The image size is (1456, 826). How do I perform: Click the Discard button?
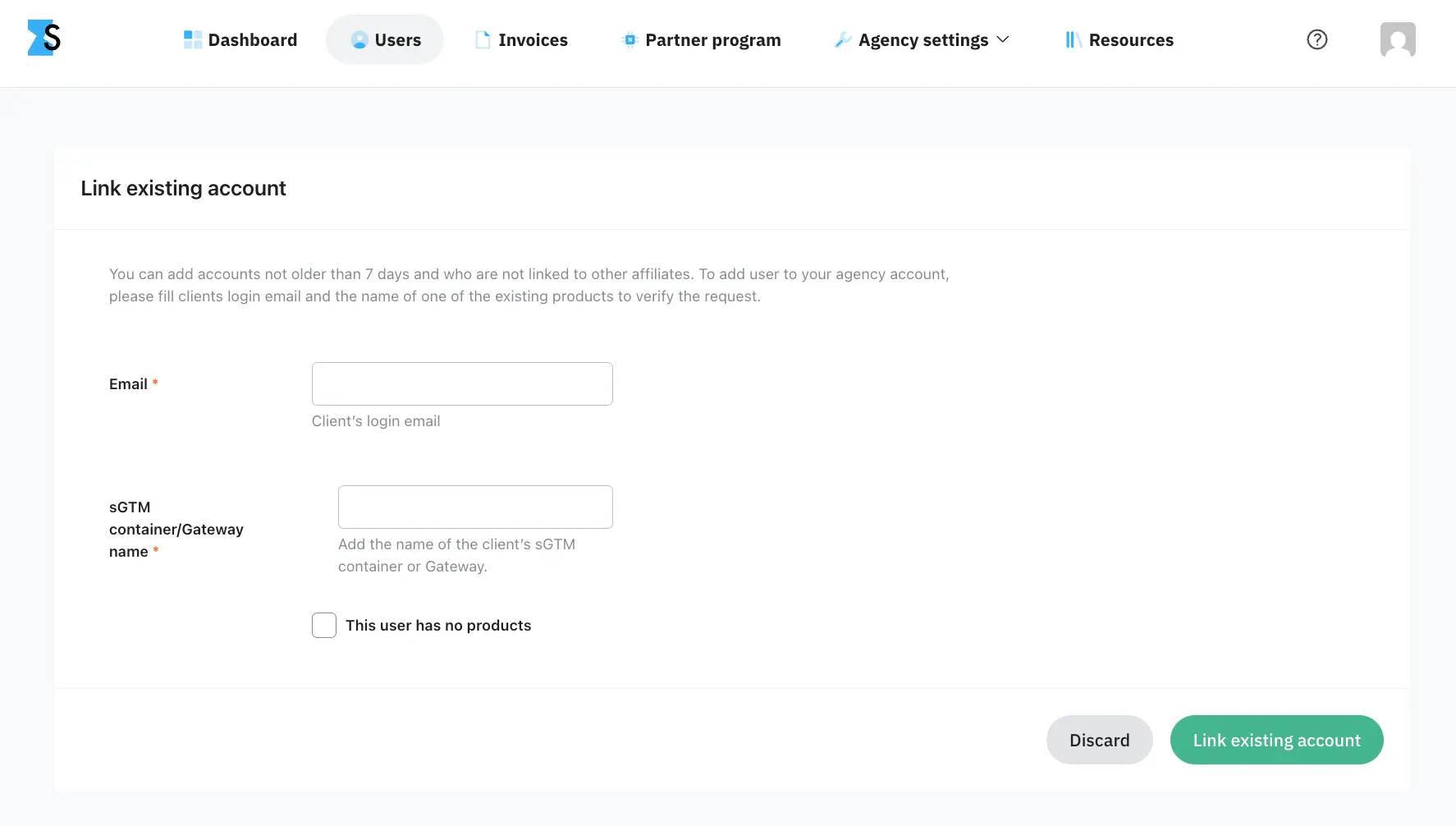[1099, 740]
